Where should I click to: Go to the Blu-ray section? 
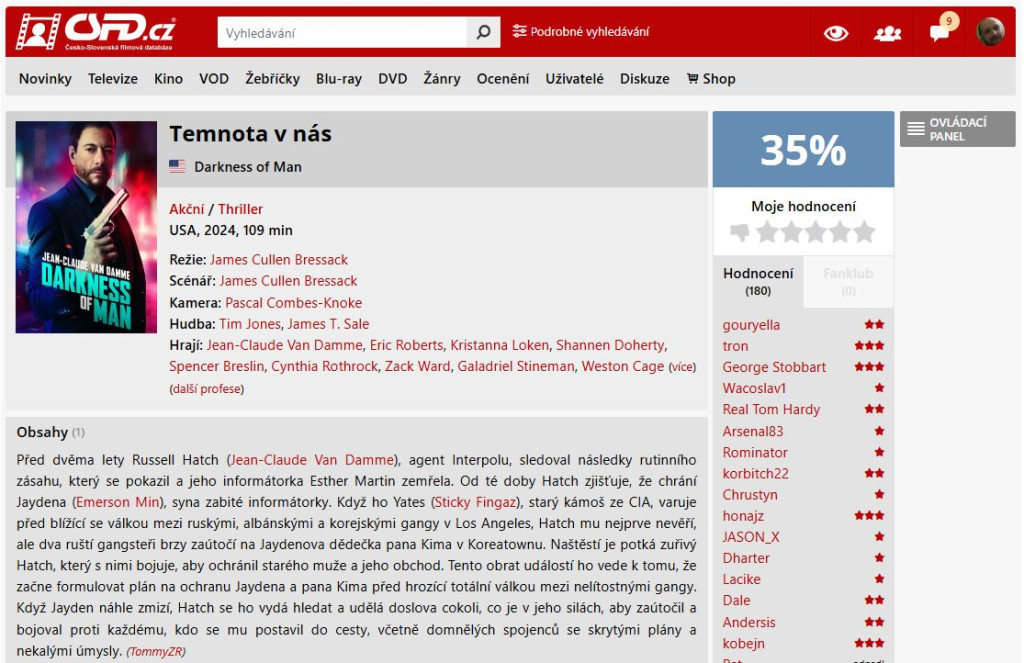(x=339, y=78)
